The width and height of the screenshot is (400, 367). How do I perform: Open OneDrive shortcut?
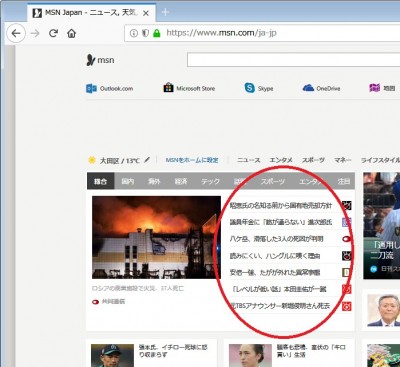point(321,88)
